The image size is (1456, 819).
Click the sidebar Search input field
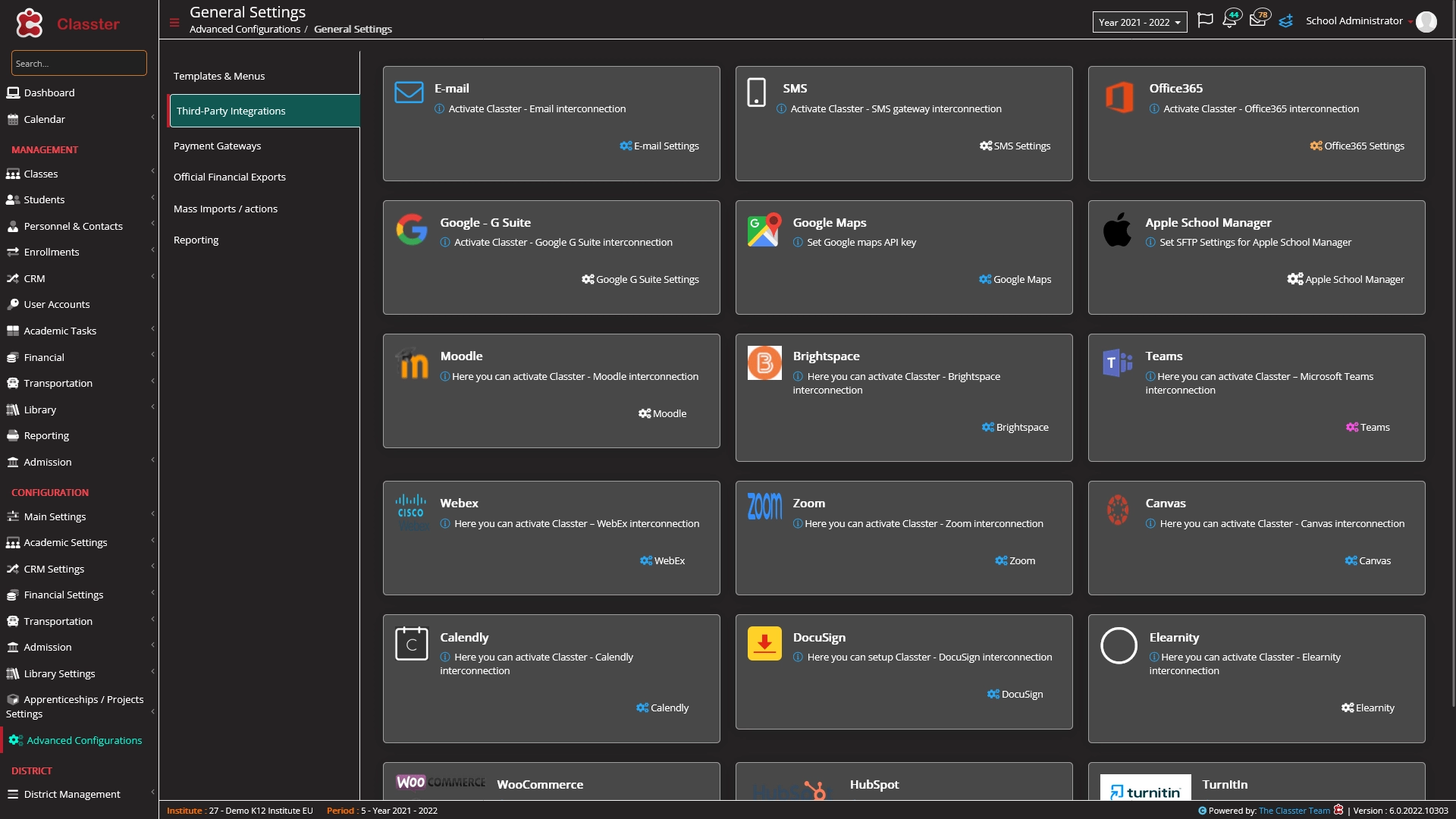(79, 63)
